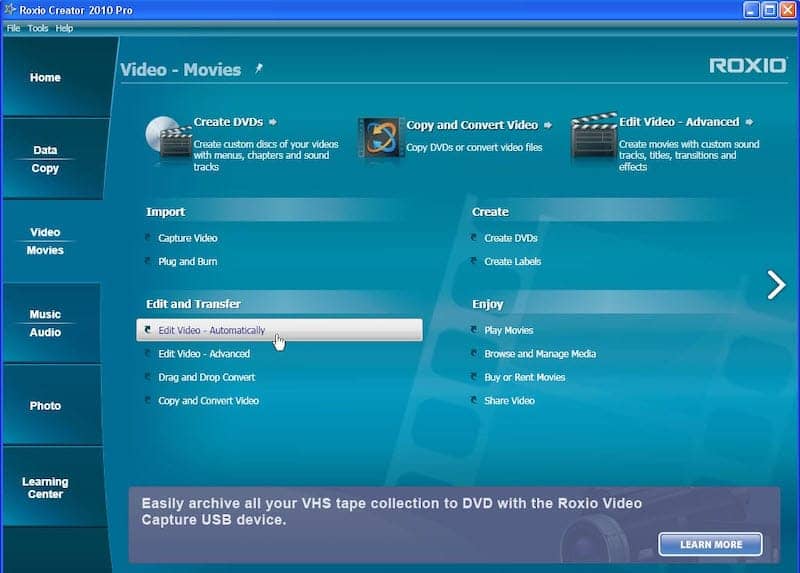The image size is (800, 573).
Task: Switch to the Home tab
Action: (x=54, y=77)
